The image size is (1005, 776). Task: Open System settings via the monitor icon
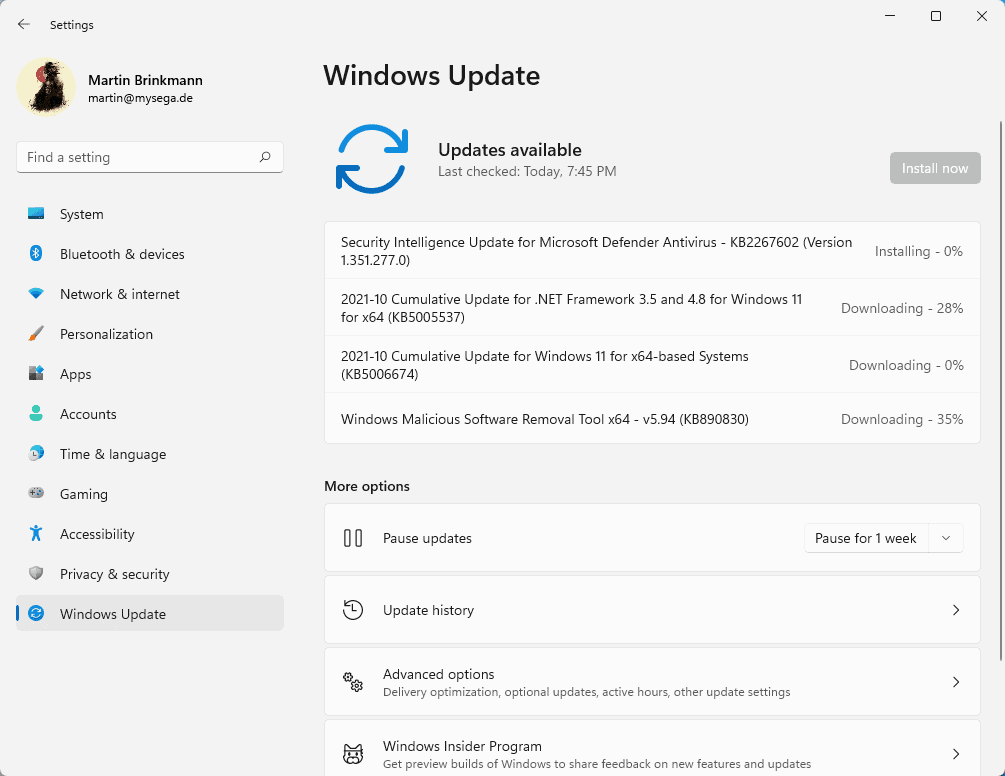pos(37,213)
